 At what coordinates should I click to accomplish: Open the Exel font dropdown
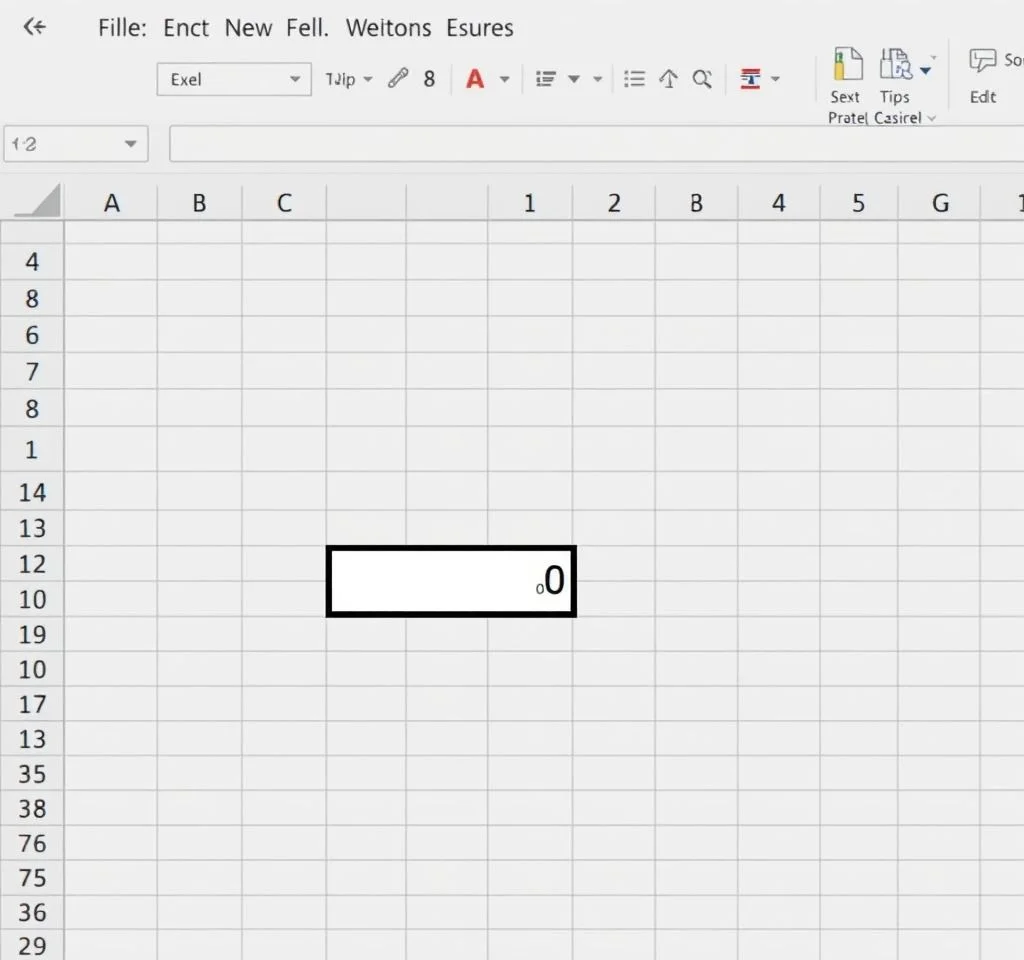(x=295, y=80)
